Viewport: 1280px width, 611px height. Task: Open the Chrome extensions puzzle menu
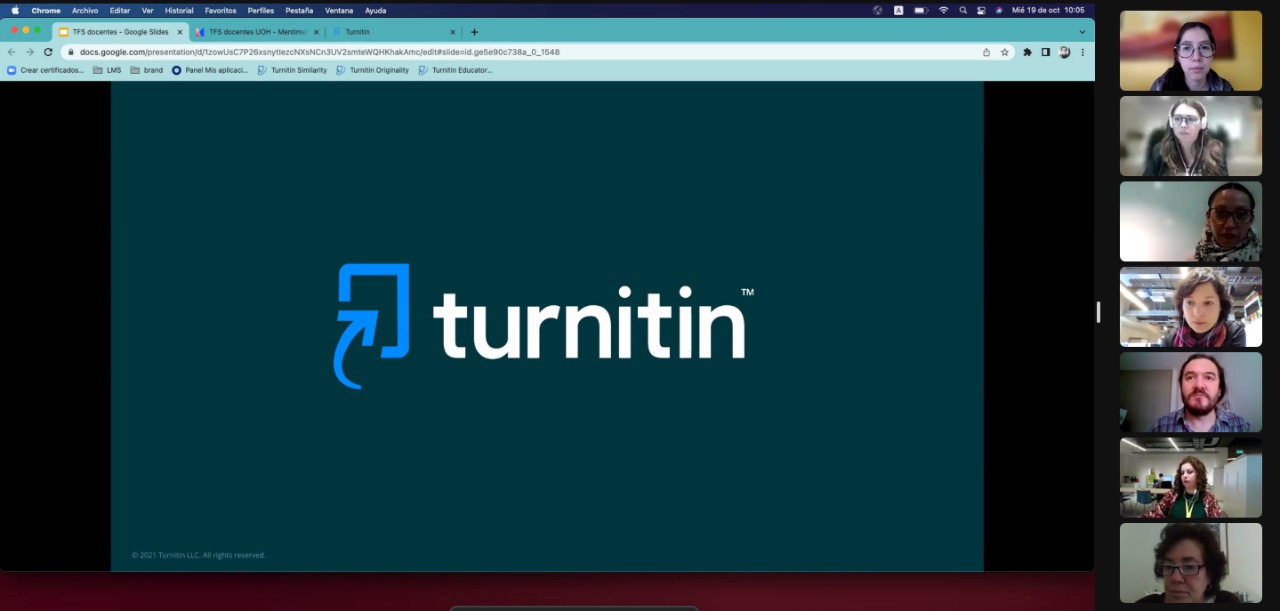point(1027,52)
